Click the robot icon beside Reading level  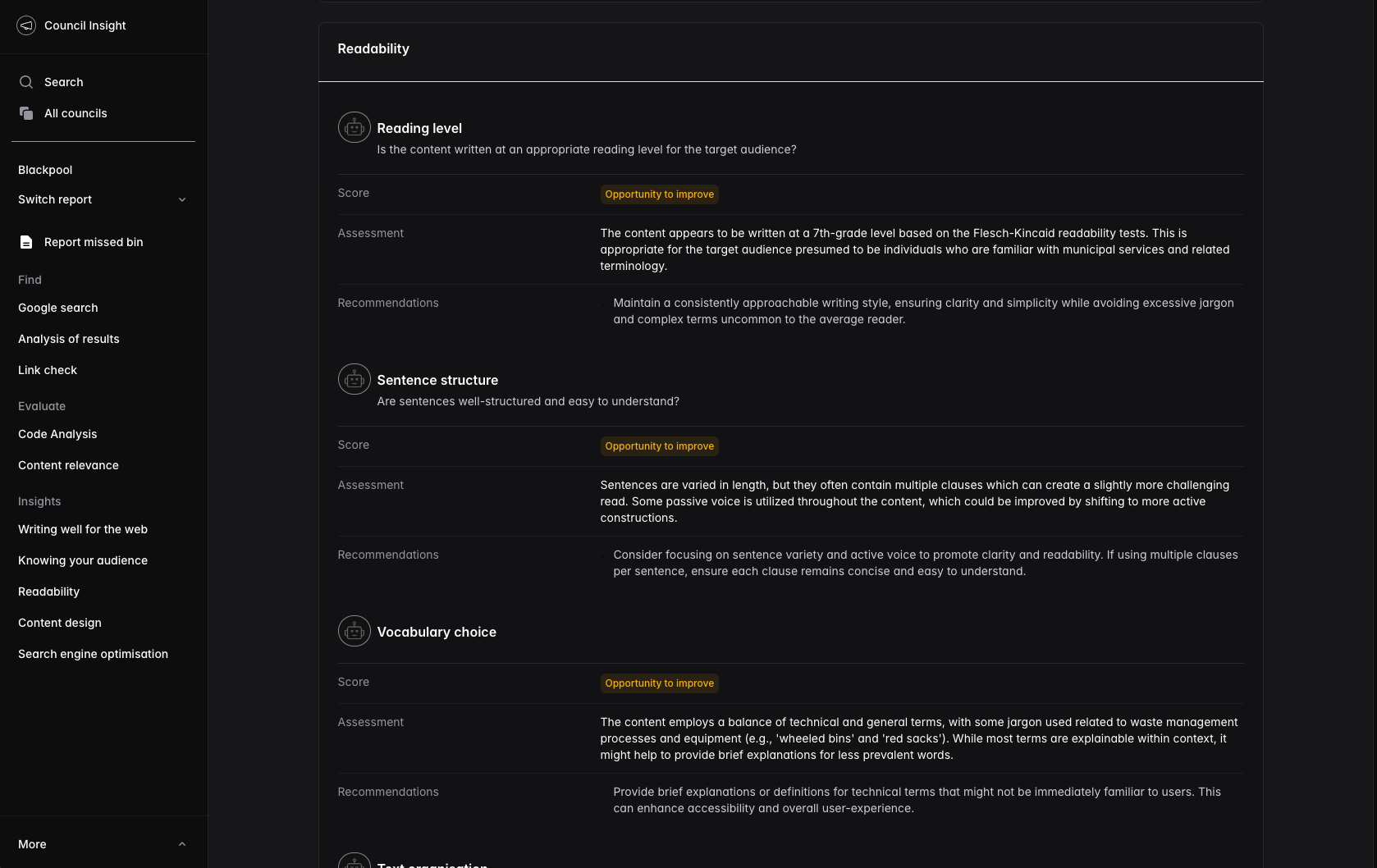[354, 128]
